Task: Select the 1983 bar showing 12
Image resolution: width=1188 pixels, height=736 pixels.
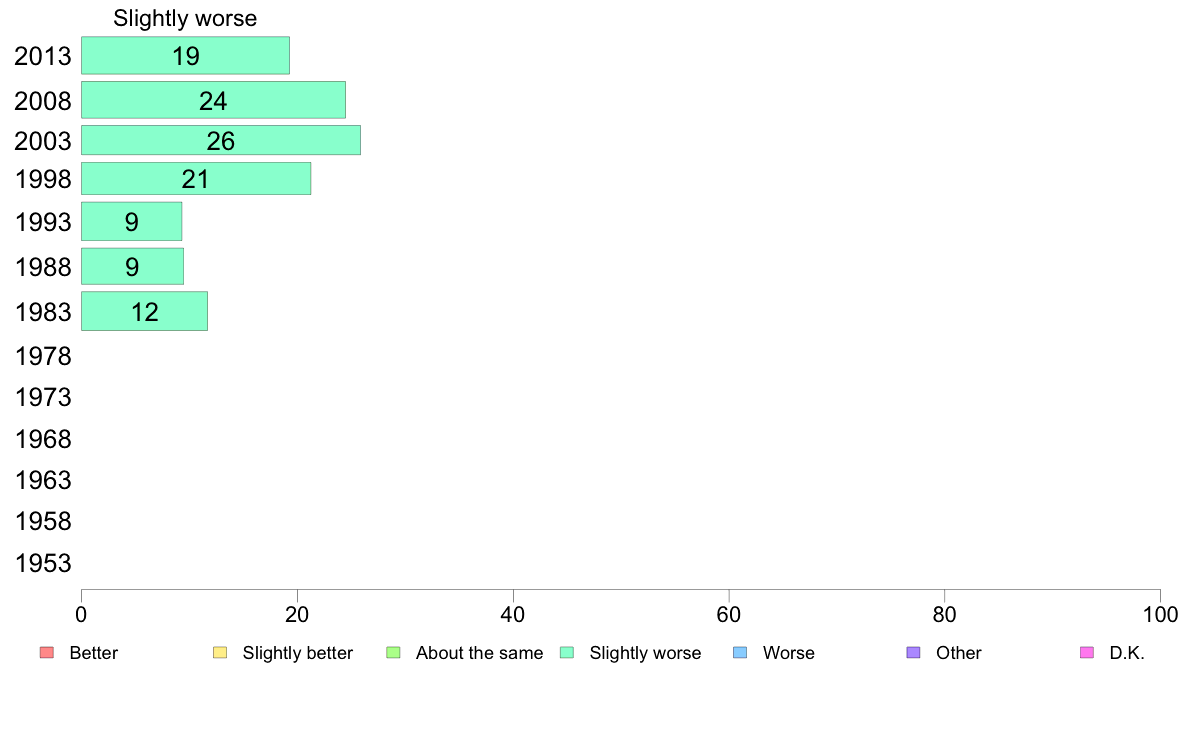Action: (x=145, y=311)
